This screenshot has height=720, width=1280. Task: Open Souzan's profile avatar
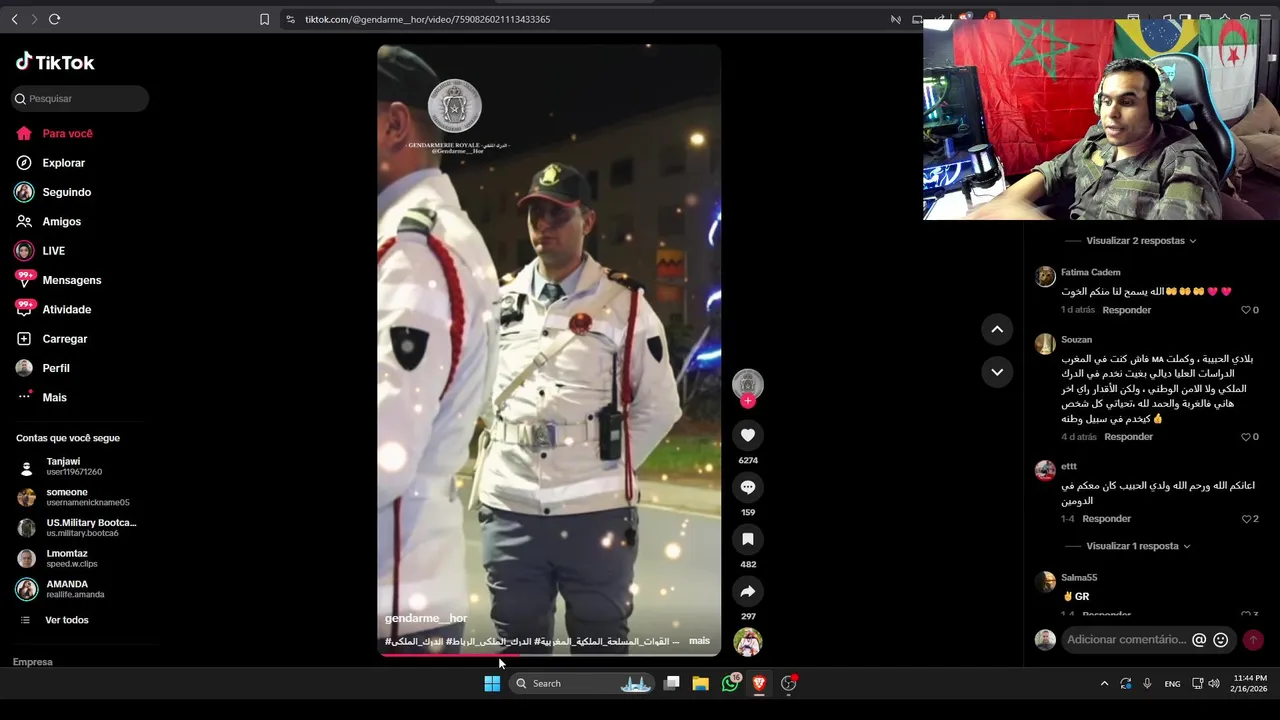pyautogui.click(x=1045, y=344)
